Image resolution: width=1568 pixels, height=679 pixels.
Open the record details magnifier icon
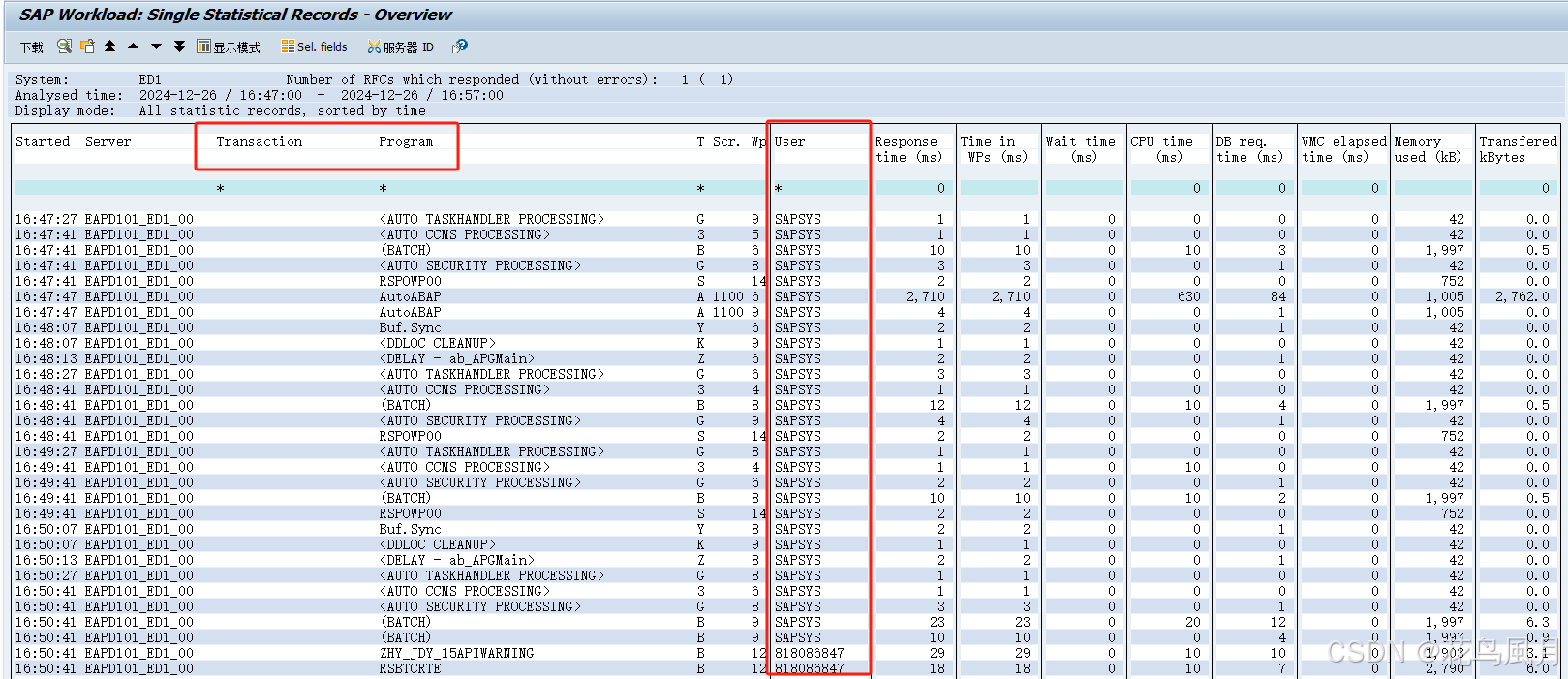[64, 46]
